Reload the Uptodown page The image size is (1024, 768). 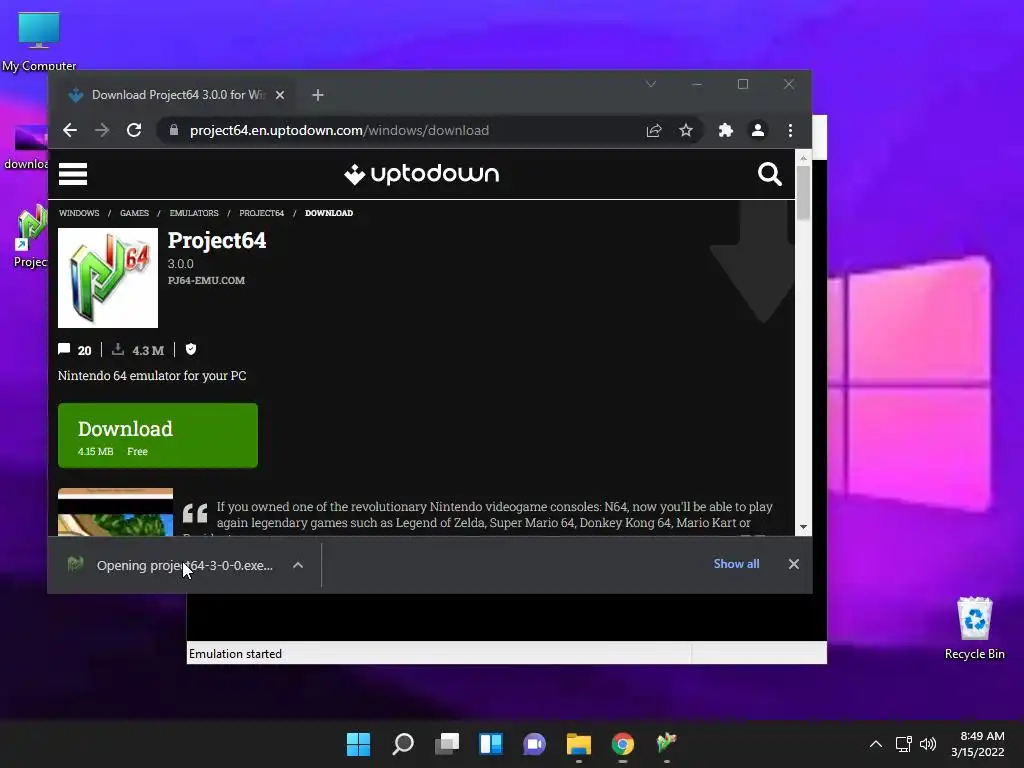(134, 130)
